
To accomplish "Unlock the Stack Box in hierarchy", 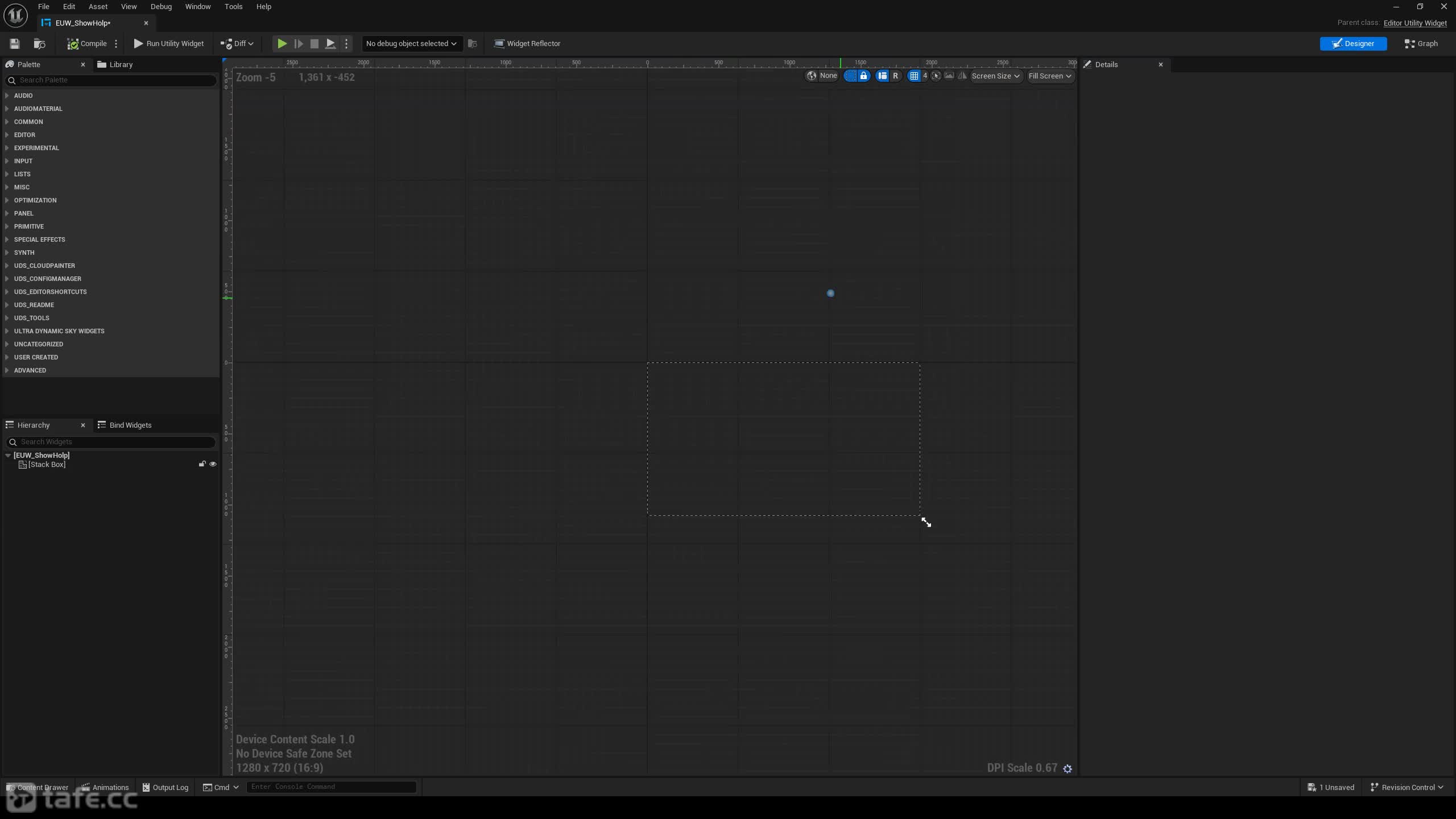I will (x=202, y=464).
